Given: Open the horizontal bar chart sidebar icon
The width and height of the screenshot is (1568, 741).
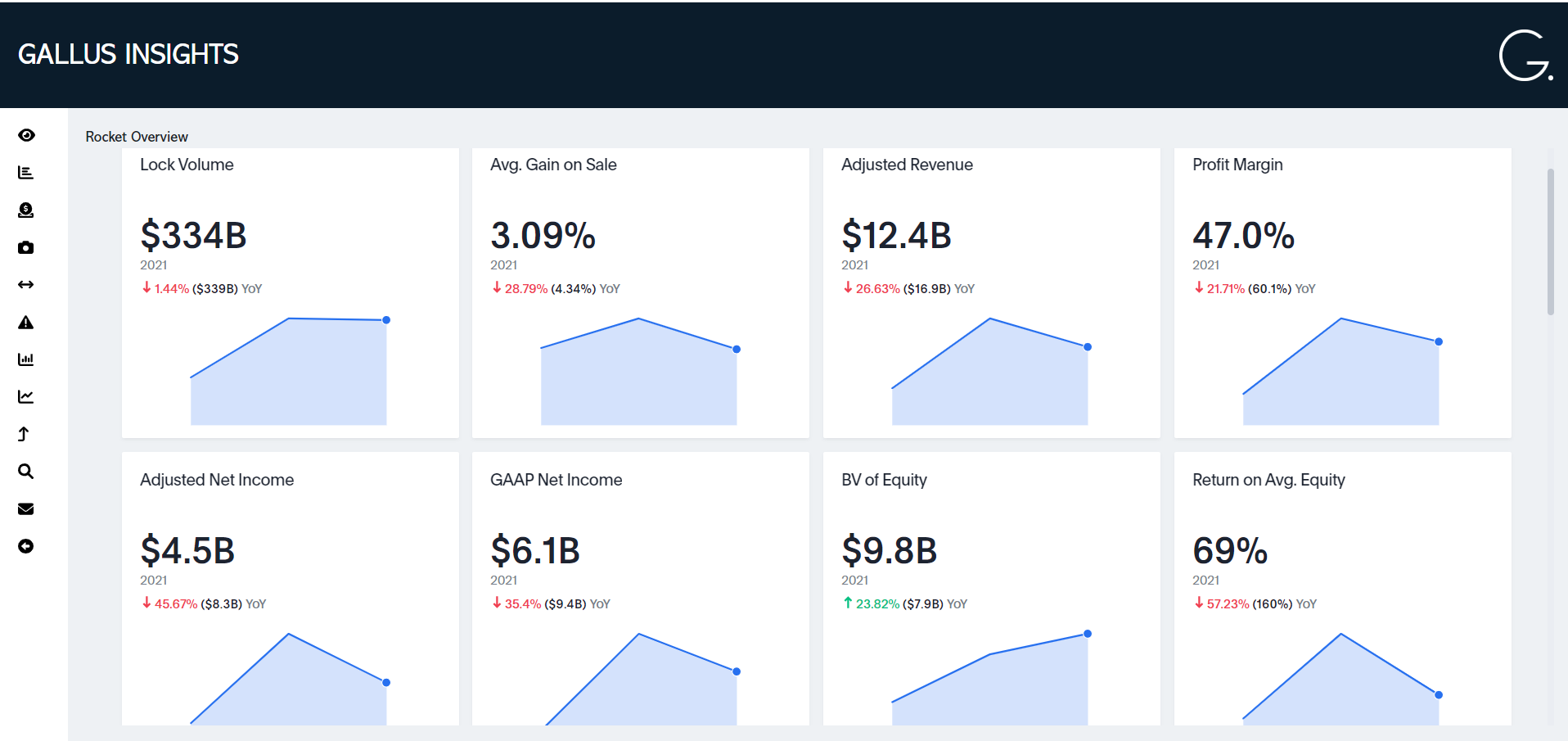Looking at the screenshot, I should click(26, 173).
